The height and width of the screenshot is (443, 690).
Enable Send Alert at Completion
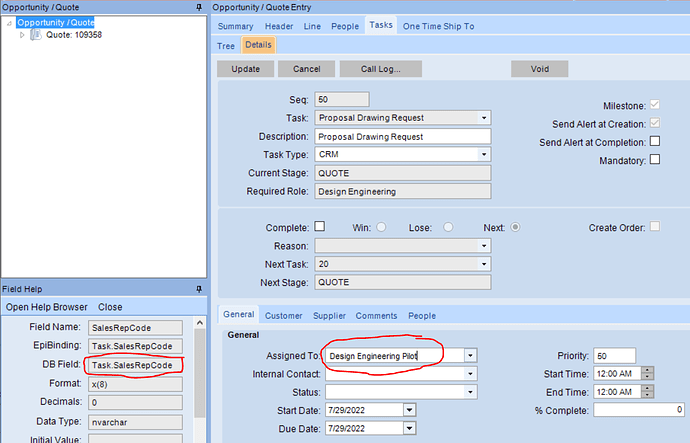pos(655,141)
